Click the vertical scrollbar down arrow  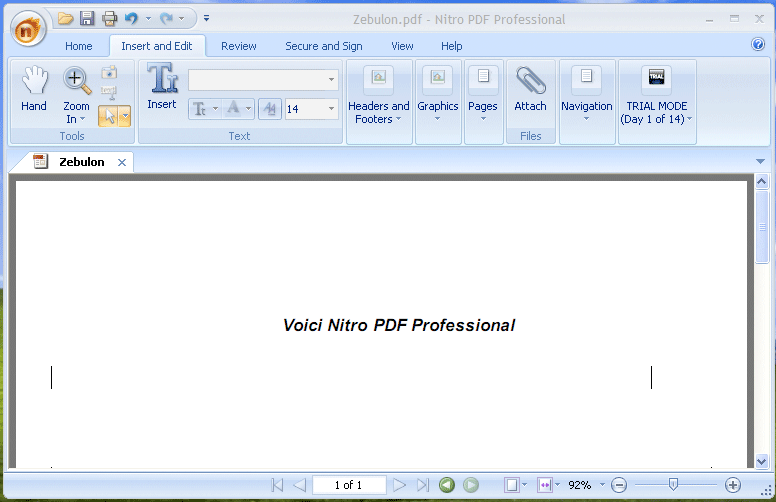[762, 461]
